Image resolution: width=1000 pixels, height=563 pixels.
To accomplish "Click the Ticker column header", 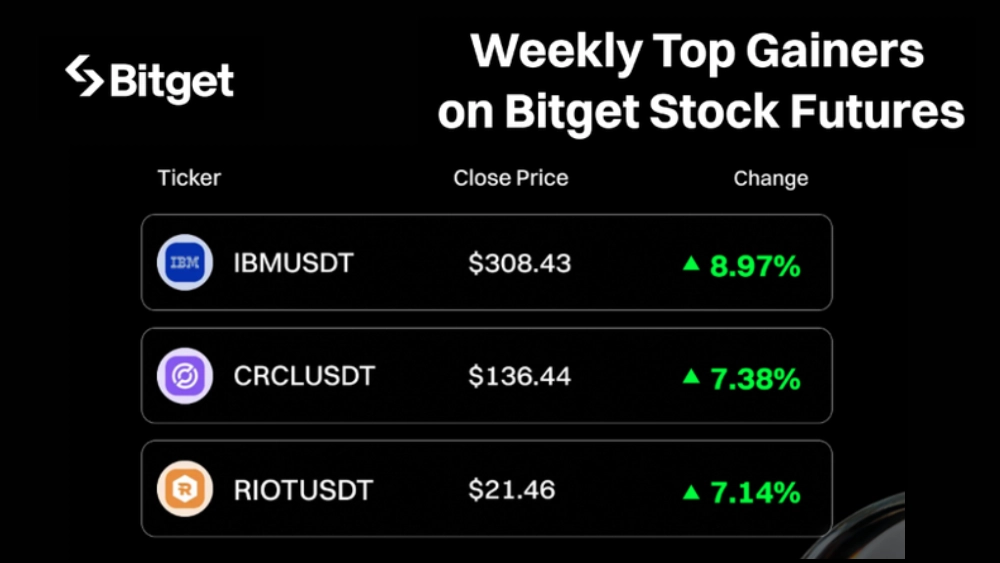I will pyautogui.click(x=189, y=179).
